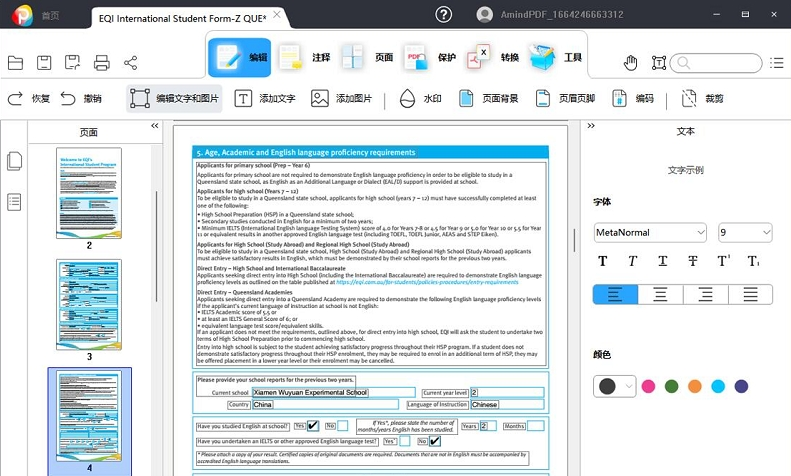Toggle No checkbox for studied English
791x476 pixels.
click(343, 426)
